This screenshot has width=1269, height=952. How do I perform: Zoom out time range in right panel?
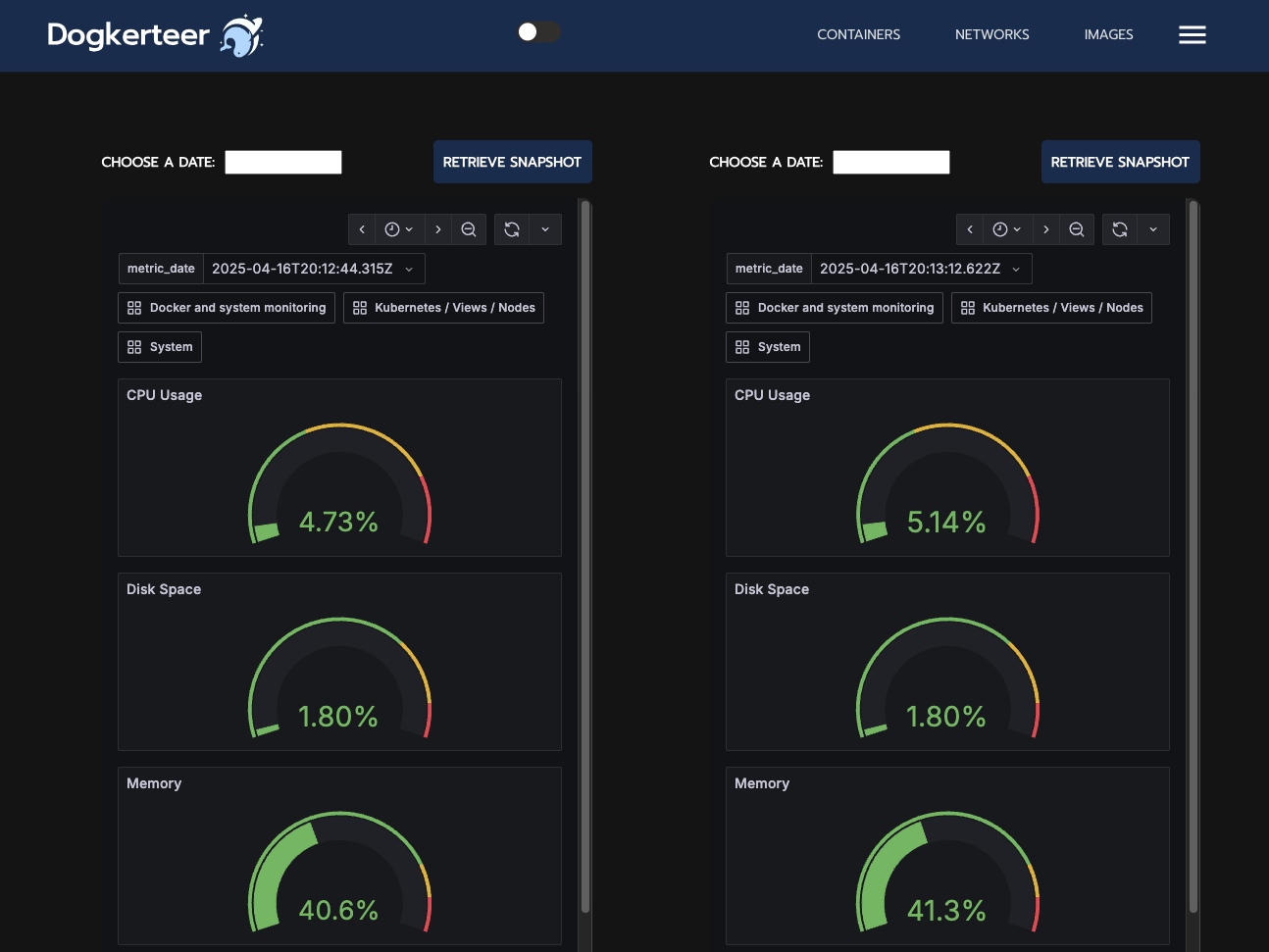(1077, 229)
